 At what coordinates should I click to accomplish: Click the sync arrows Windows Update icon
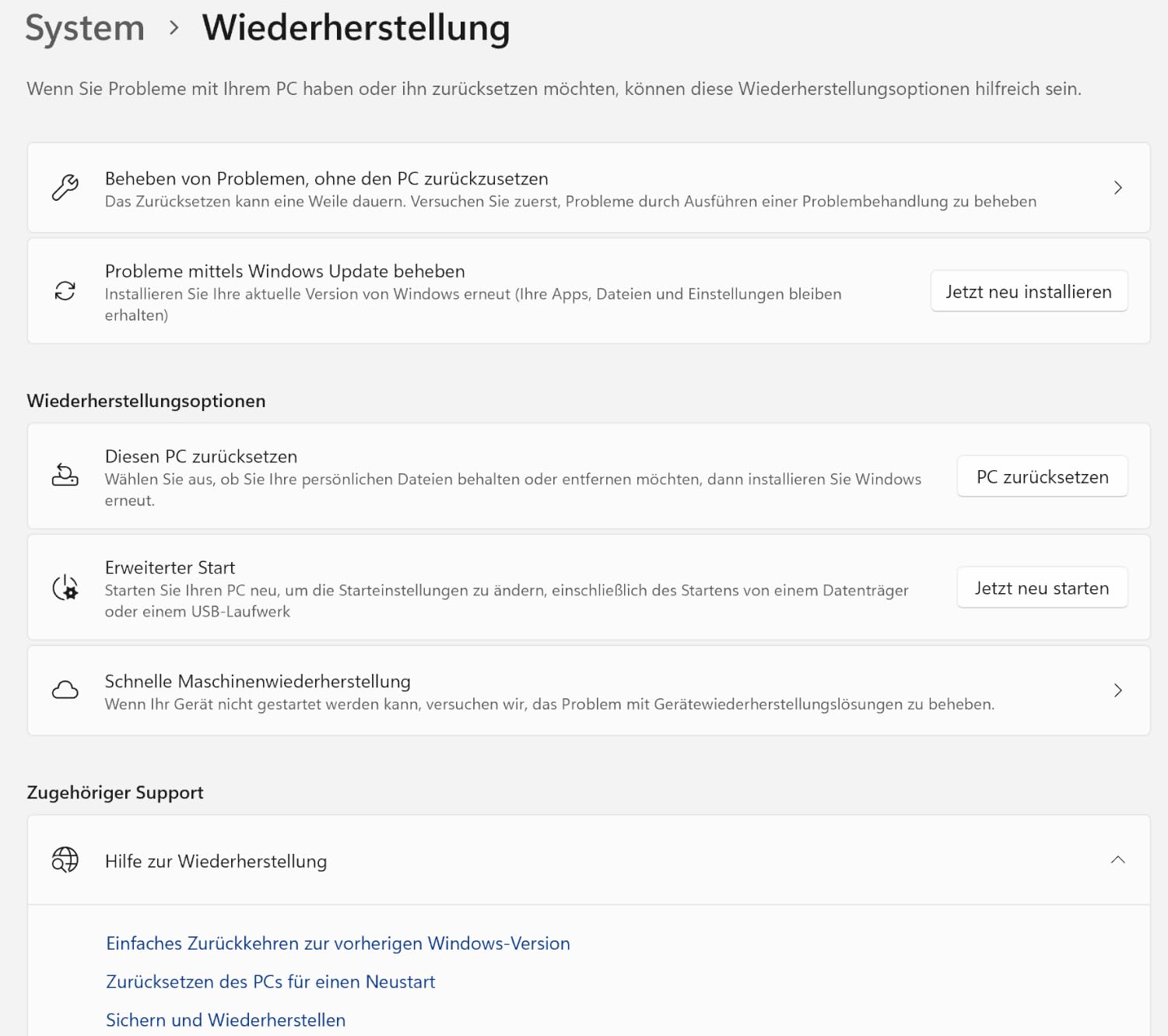tap(65, 291)
